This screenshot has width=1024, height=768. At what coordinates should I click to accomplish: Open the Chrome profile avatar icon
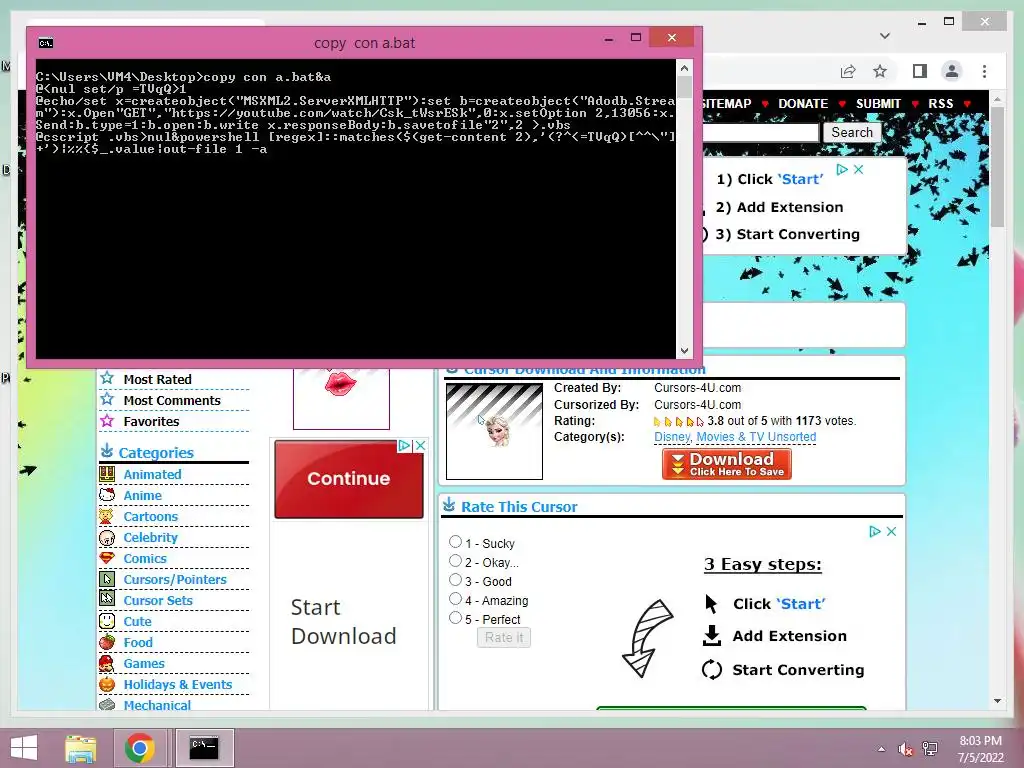(x=952, y=71)
